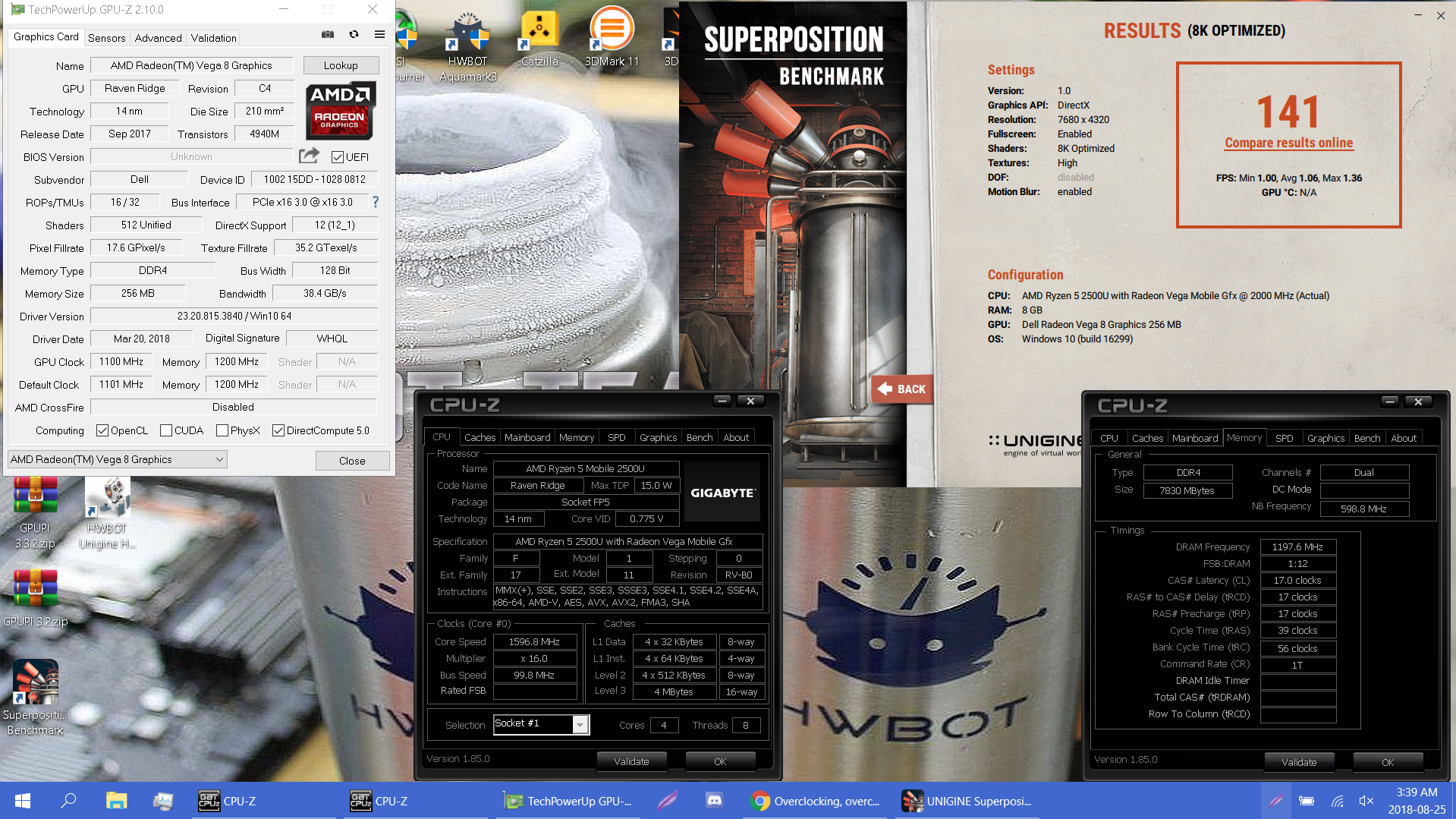The width and height of the screenshot is (1456, 819).
Task: Click the volume muted tray icon
Action: 1366,801
